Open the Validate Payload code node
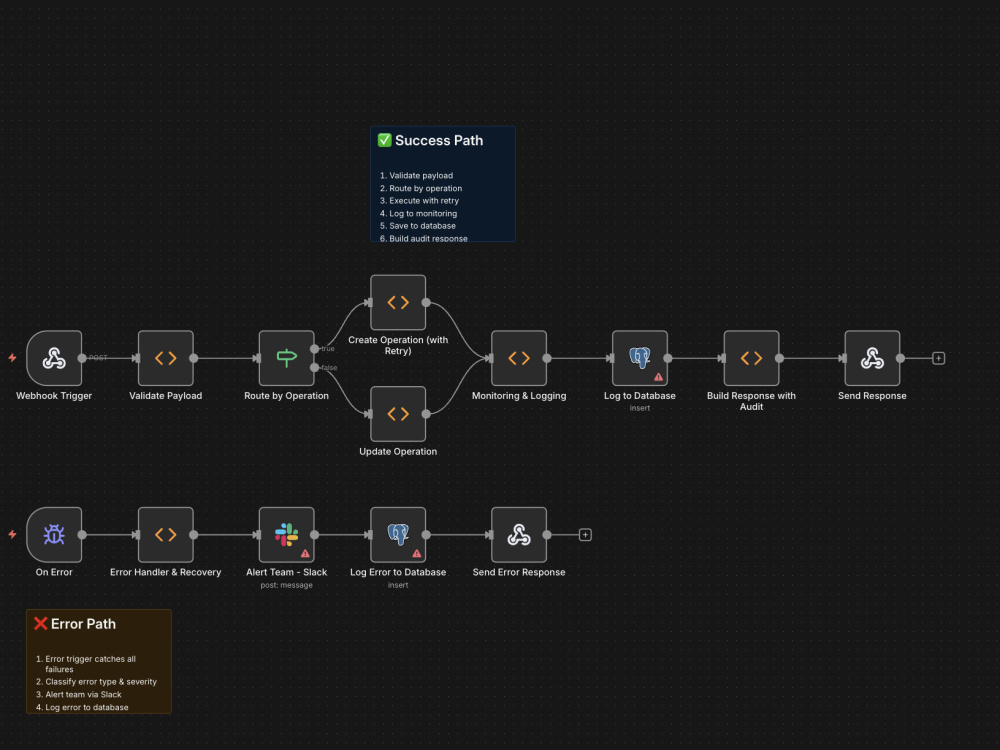 pos(166,358)
